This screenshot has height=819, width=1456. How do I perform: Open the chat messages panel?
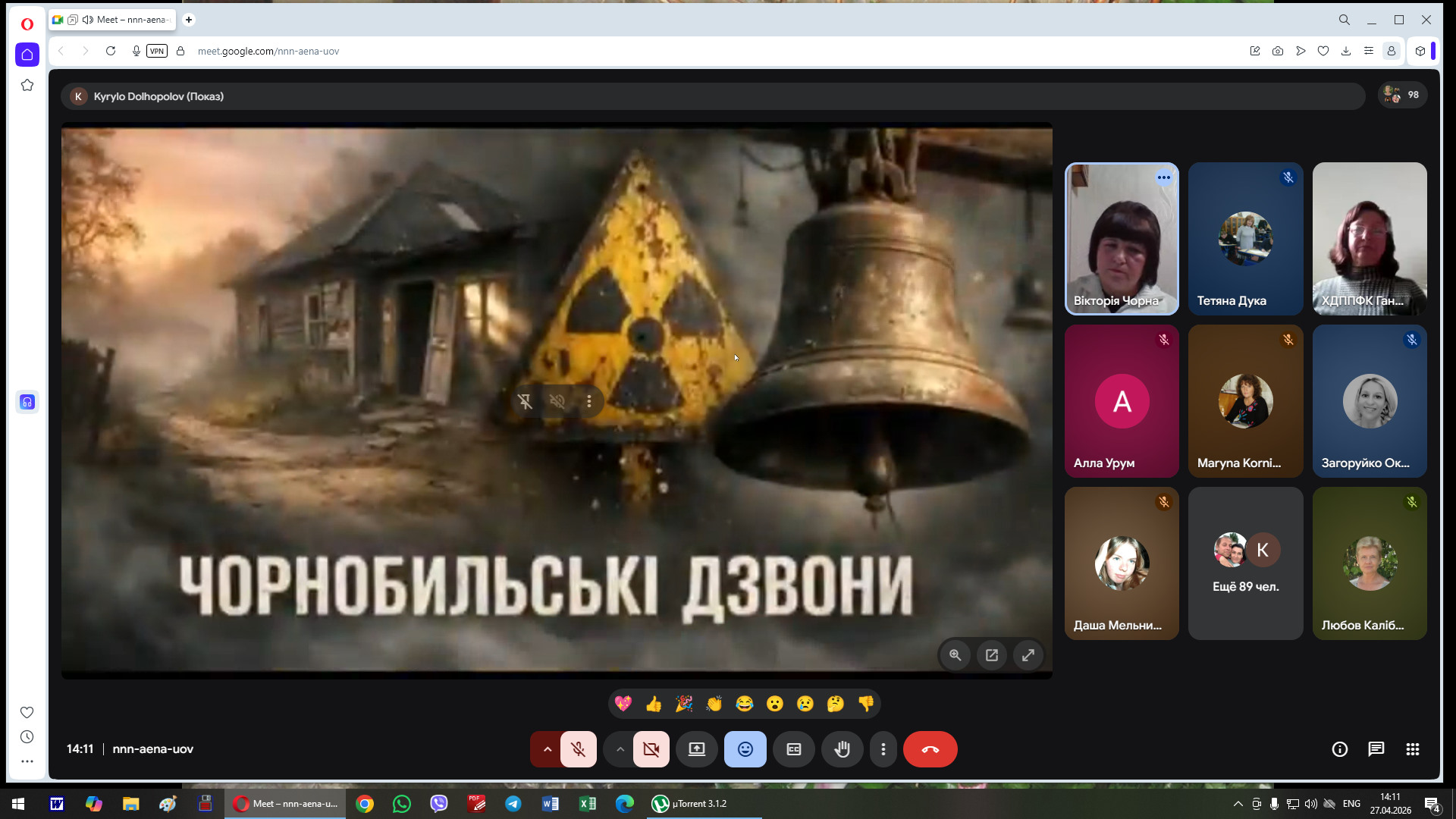click(x=1376, y=749)
